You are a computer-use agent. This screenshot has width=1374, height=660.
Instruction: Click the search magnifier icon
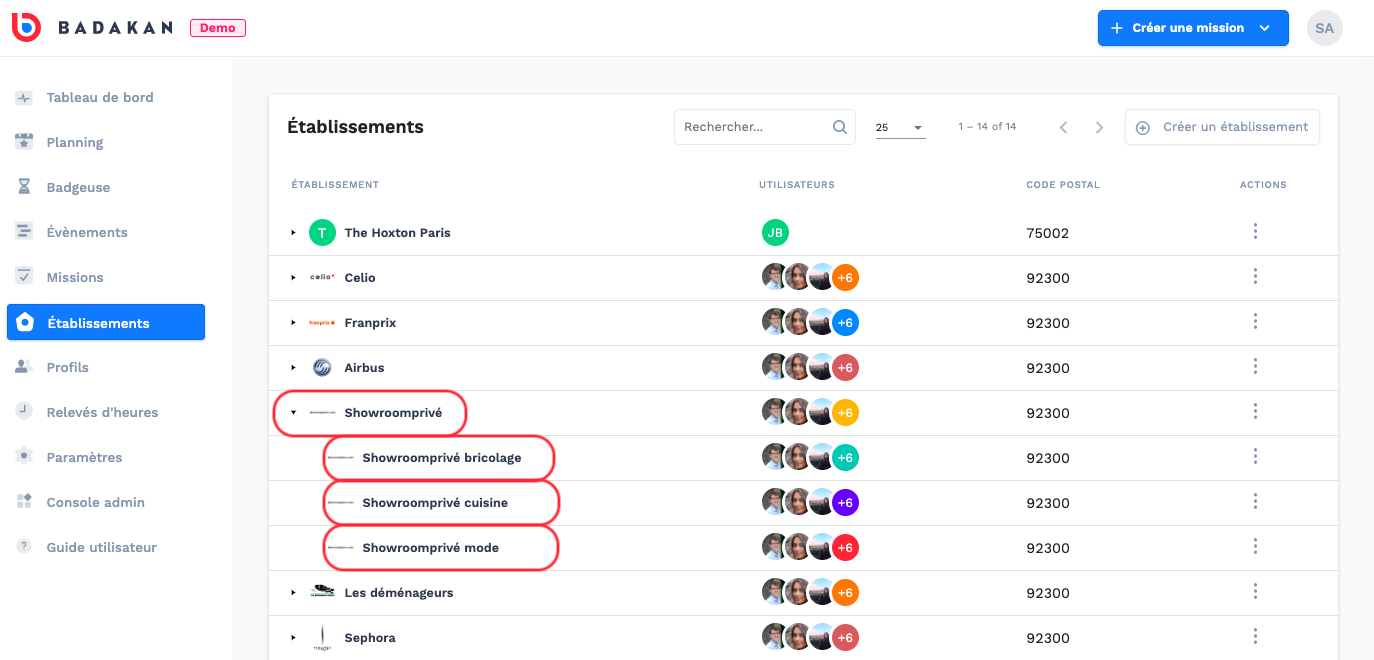click(x=840, y=127)
